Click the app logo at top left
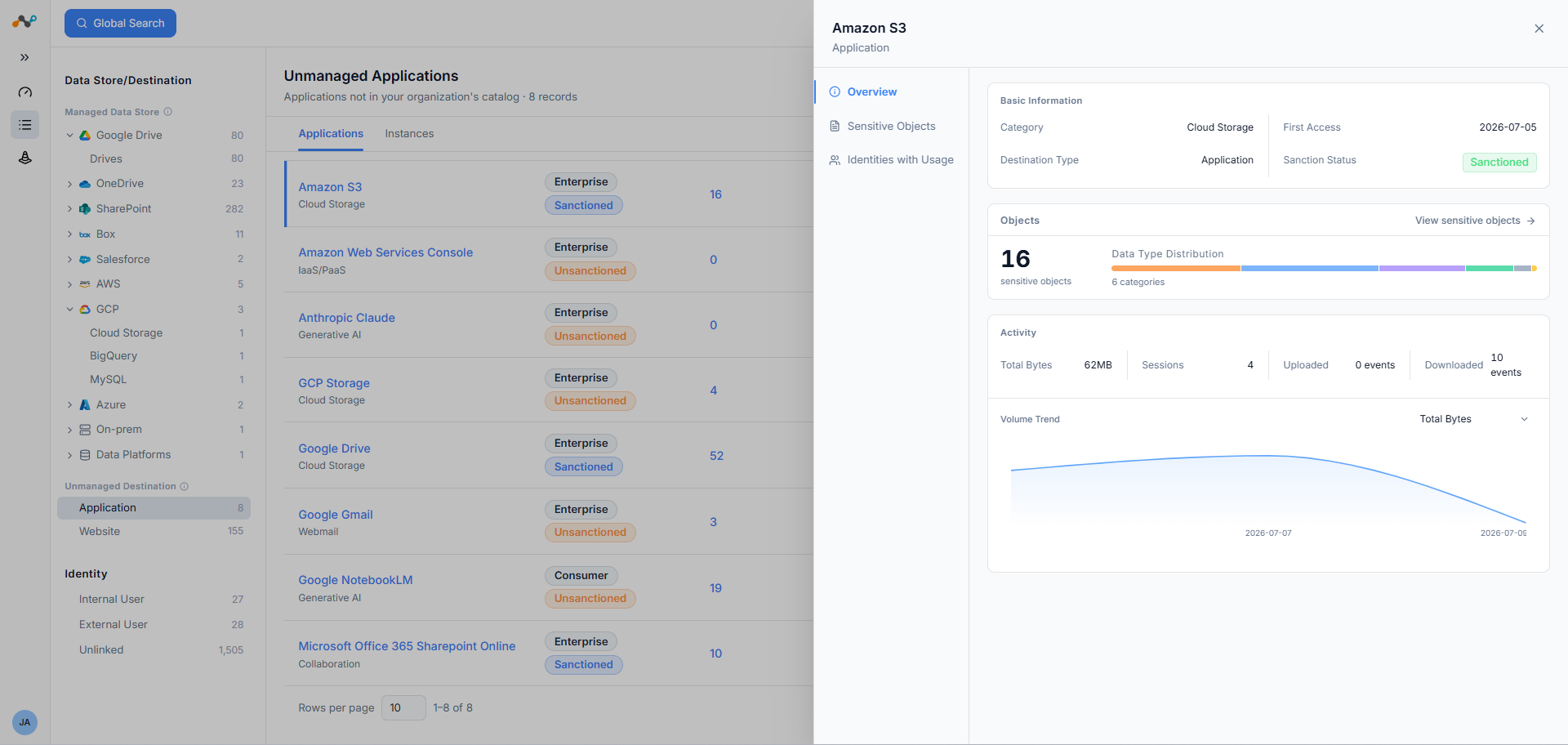The width and height of the screenshot is (1568, 745). [x=24, y=22]
